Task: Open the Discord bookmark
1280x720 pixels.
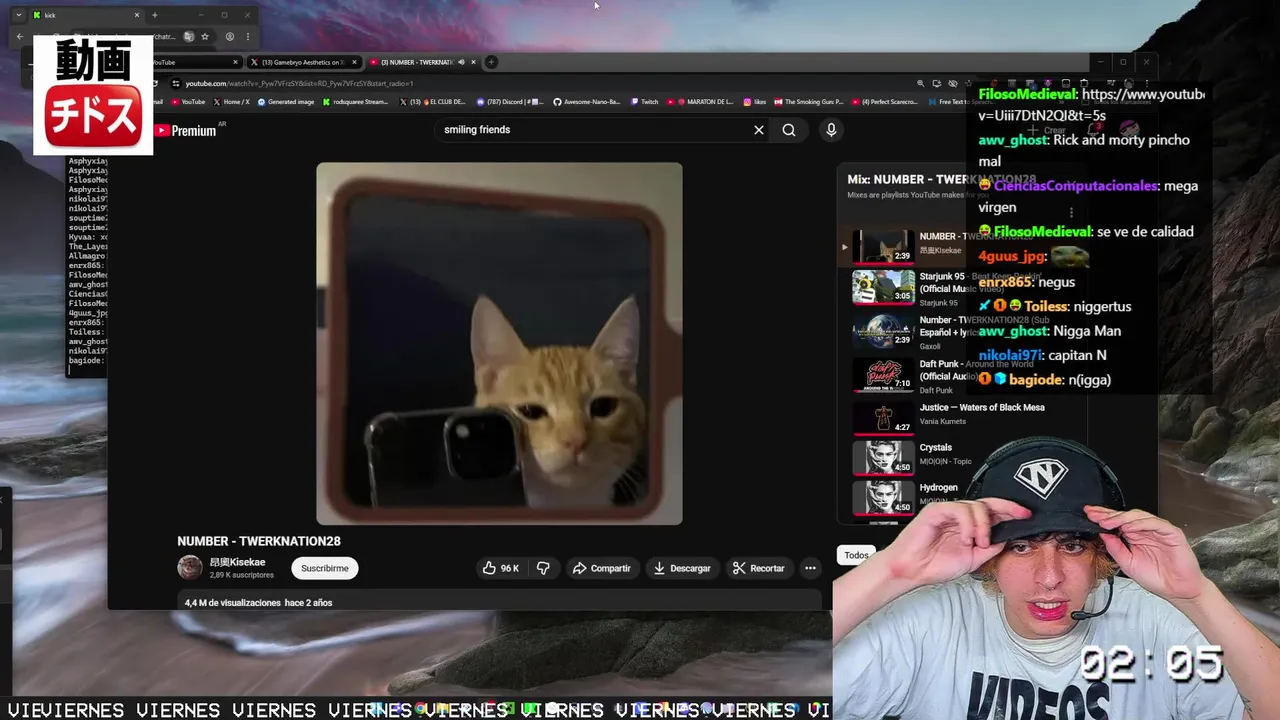Action: 510,101
